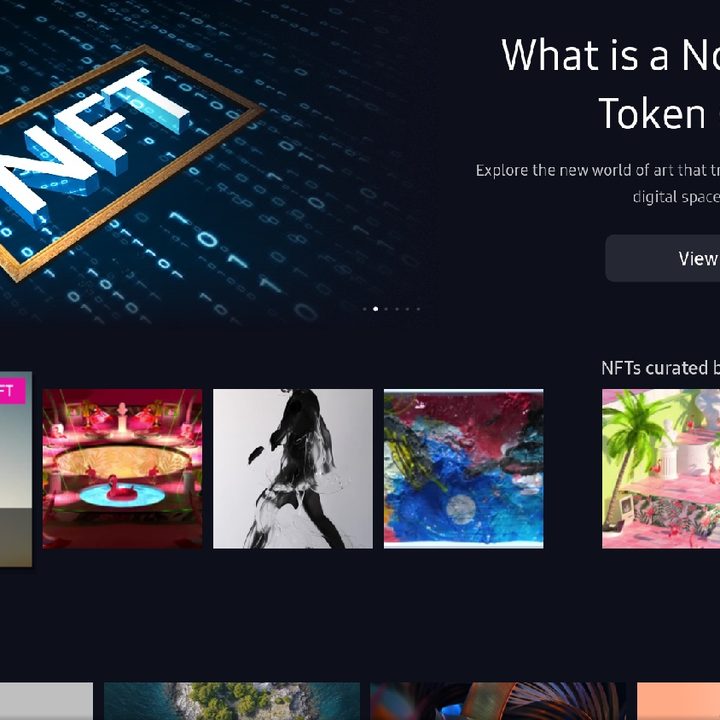This screenshot has height=720, width=720.
Task: Open the blue and red abstract painting
Action: click(464, 469)
